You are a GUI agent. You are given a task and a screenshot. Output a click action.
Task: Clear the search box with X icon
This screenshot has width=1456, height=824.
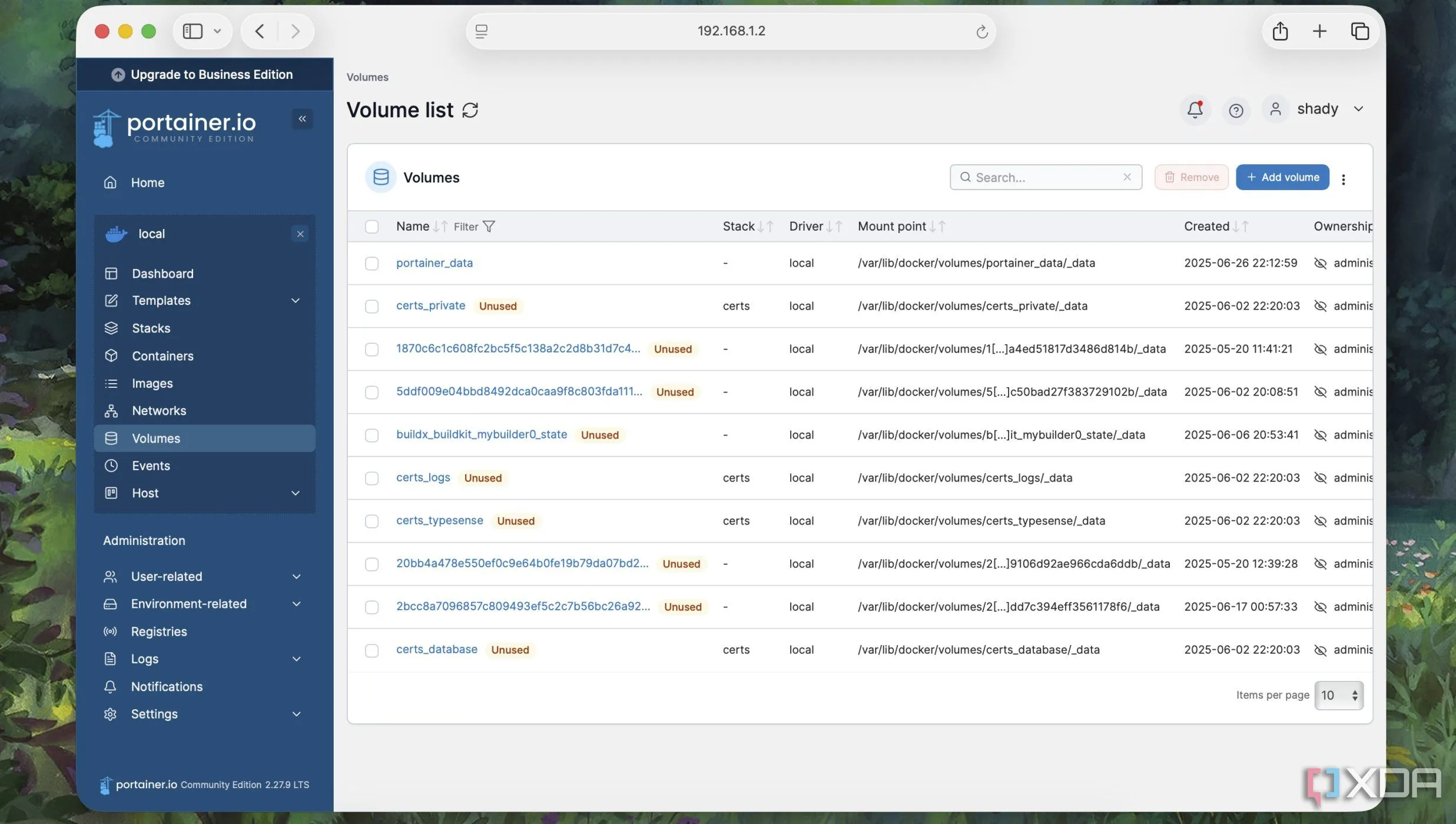coord(1127,177)
